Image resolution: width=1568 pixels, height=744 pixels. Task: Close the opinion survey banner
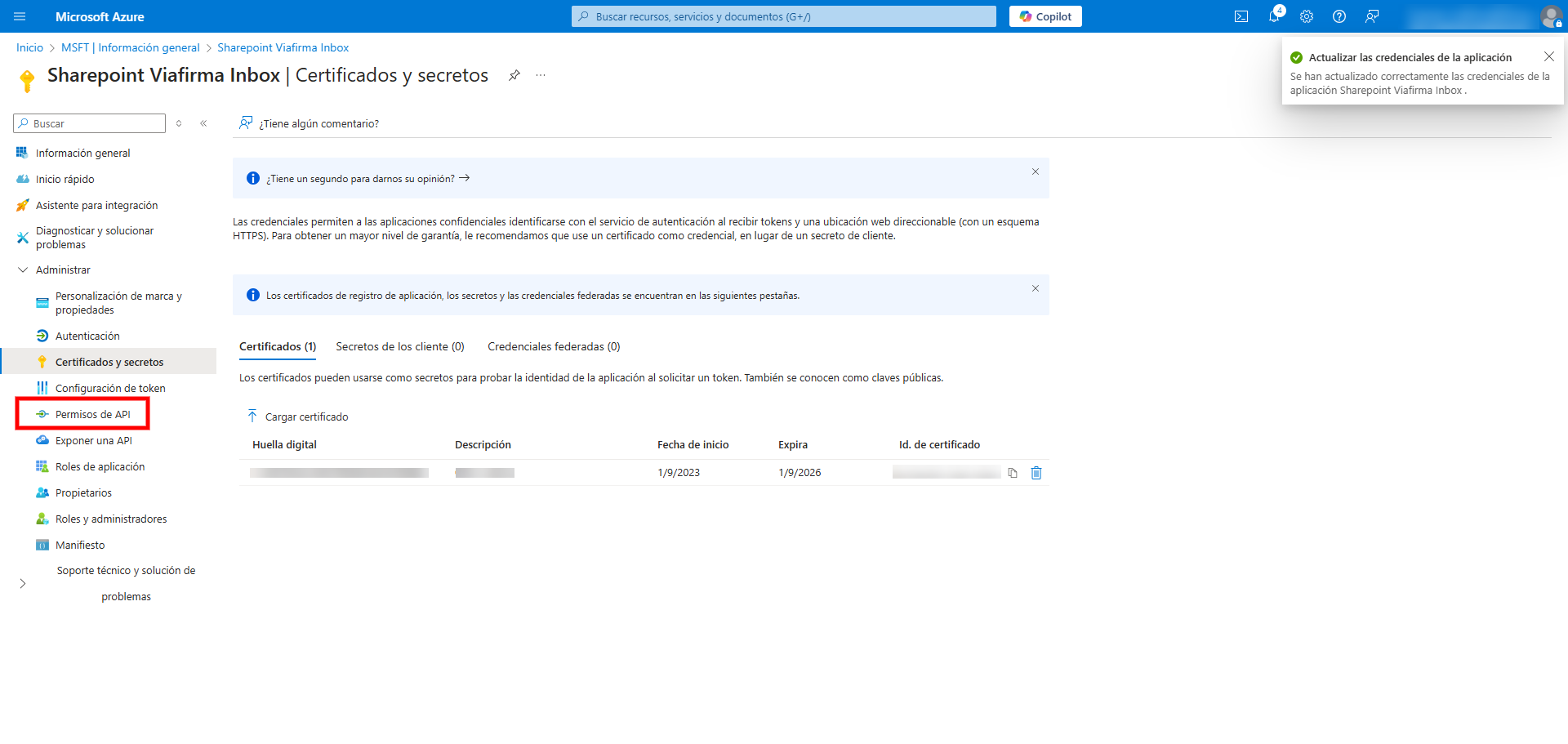(x=1035, y=172)
